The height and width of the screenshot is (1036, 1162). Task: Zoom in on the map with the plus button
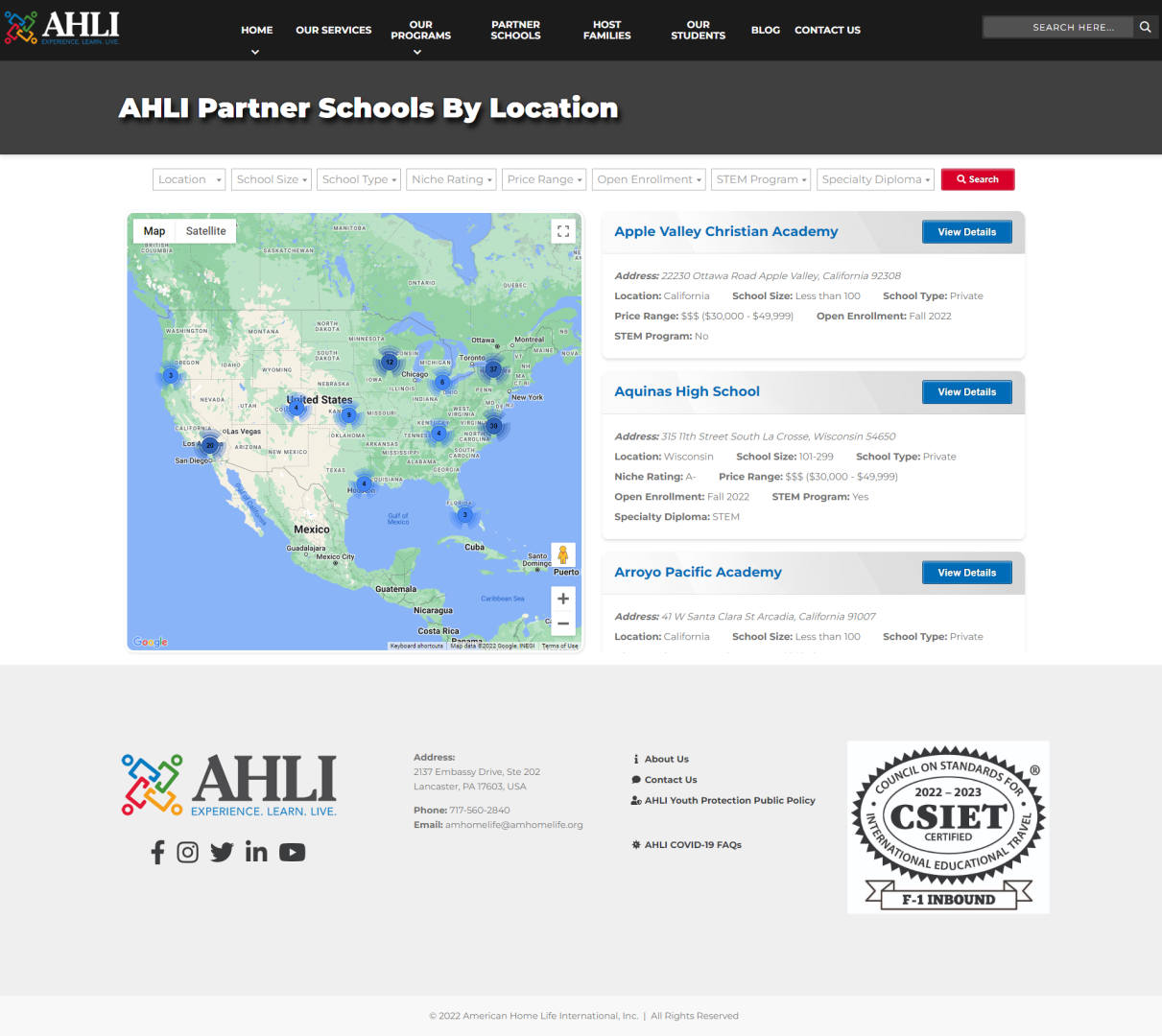[x=563, y=599]
